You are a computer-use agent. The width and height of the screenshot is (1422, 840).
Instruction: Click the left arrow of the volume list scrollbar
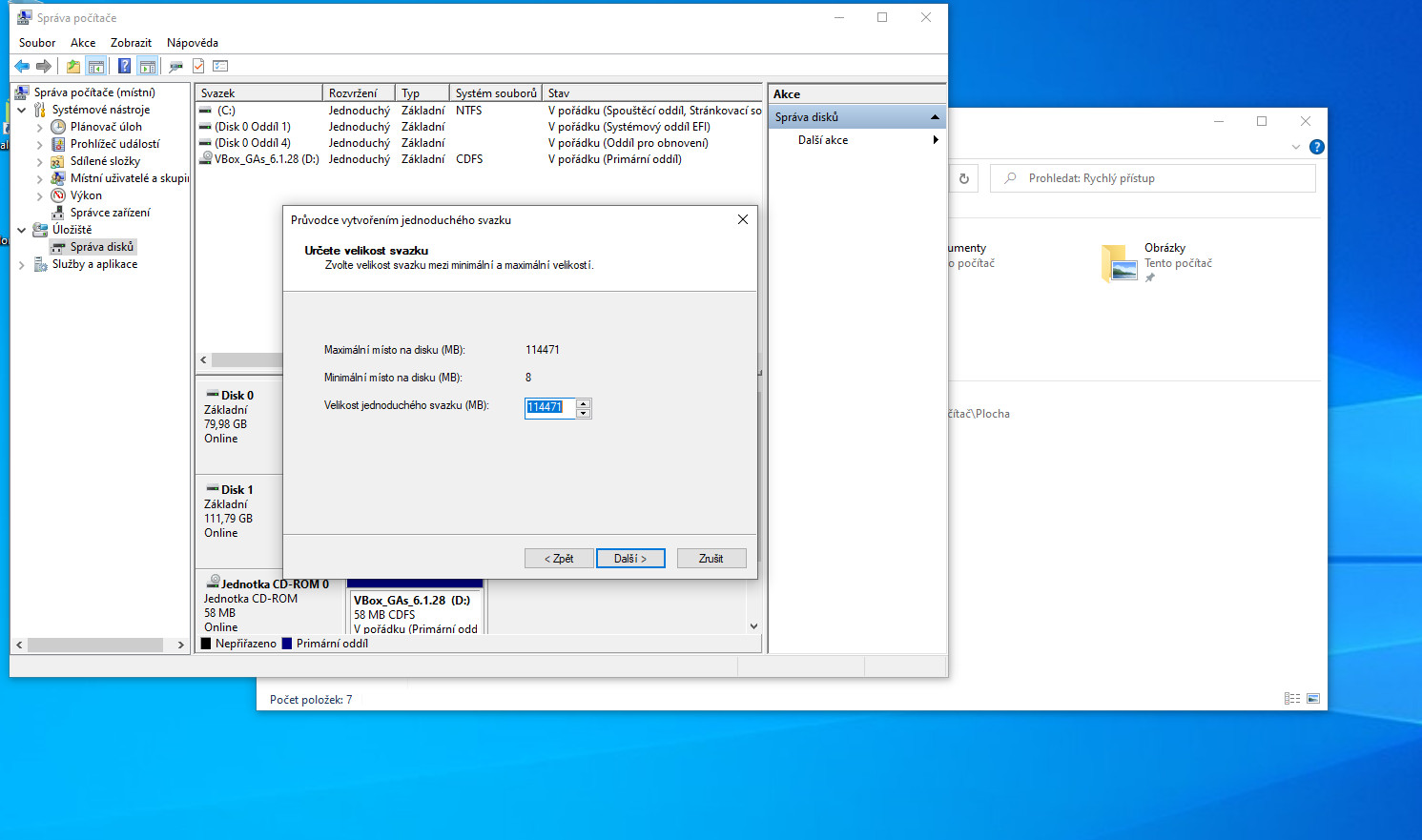(203, 360)
